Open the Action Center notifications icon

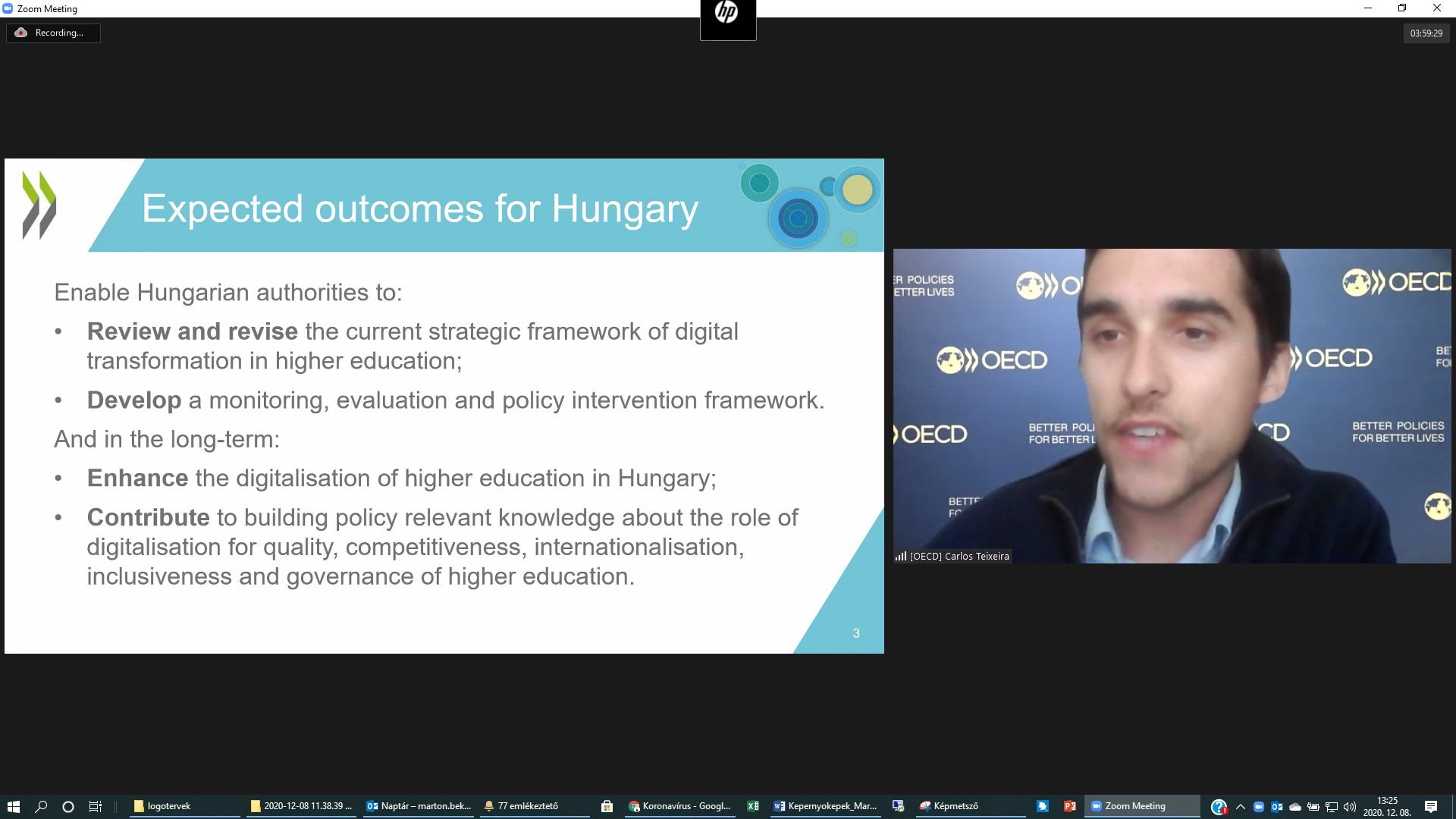coord(1431,806)
